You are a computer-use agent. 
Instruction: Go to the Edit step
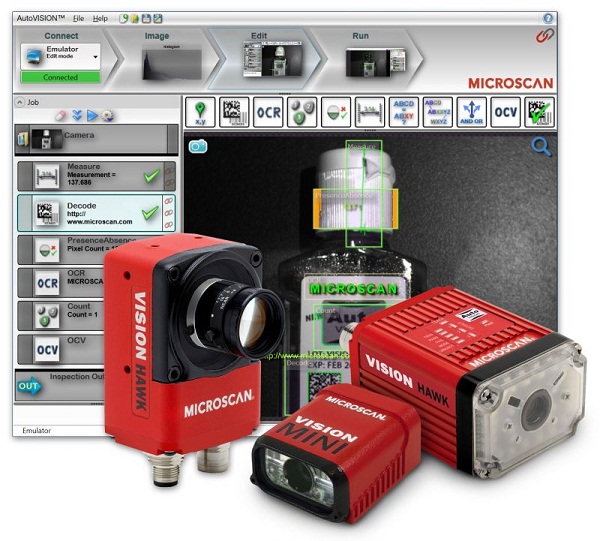[x=259, y=36]
